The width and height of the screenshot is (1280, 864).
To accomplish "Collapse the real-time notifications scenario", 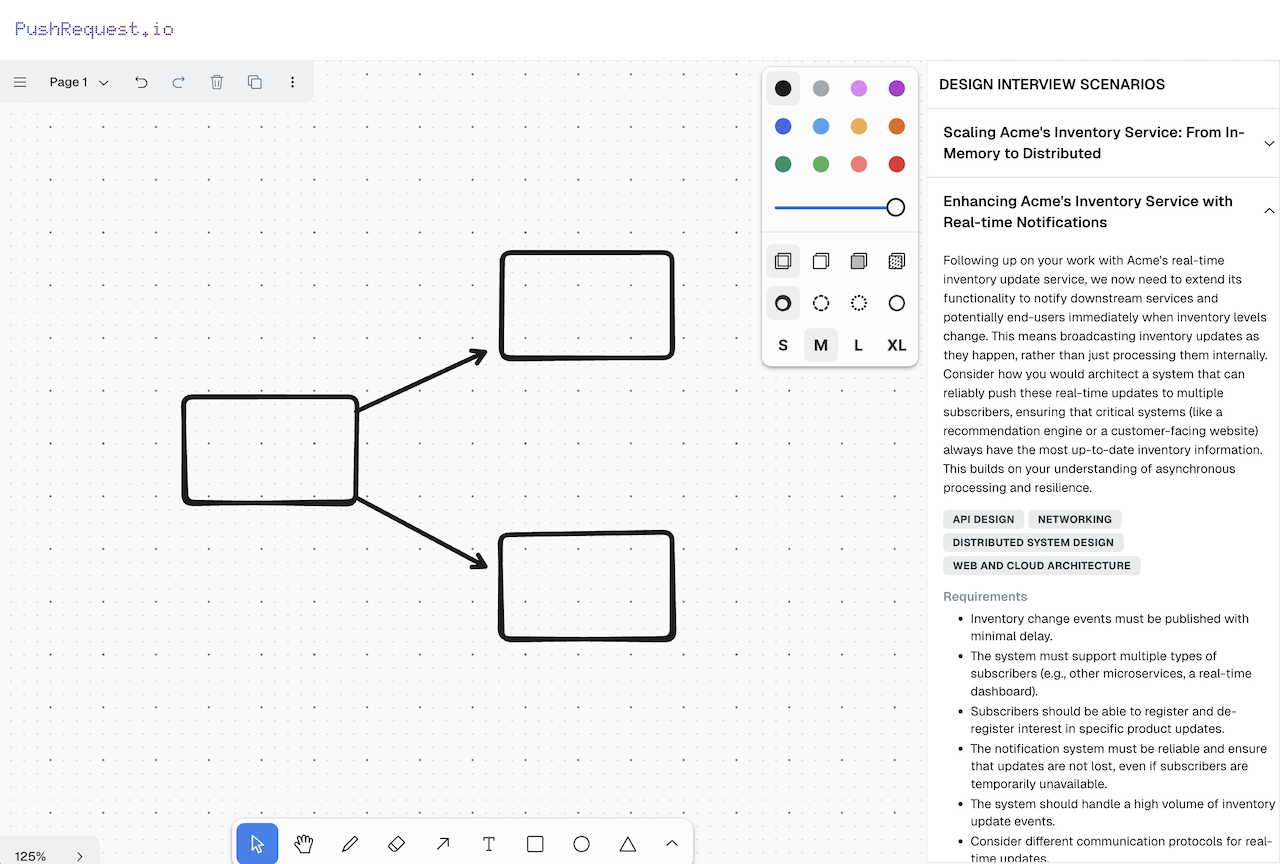I will point(1269,211).
